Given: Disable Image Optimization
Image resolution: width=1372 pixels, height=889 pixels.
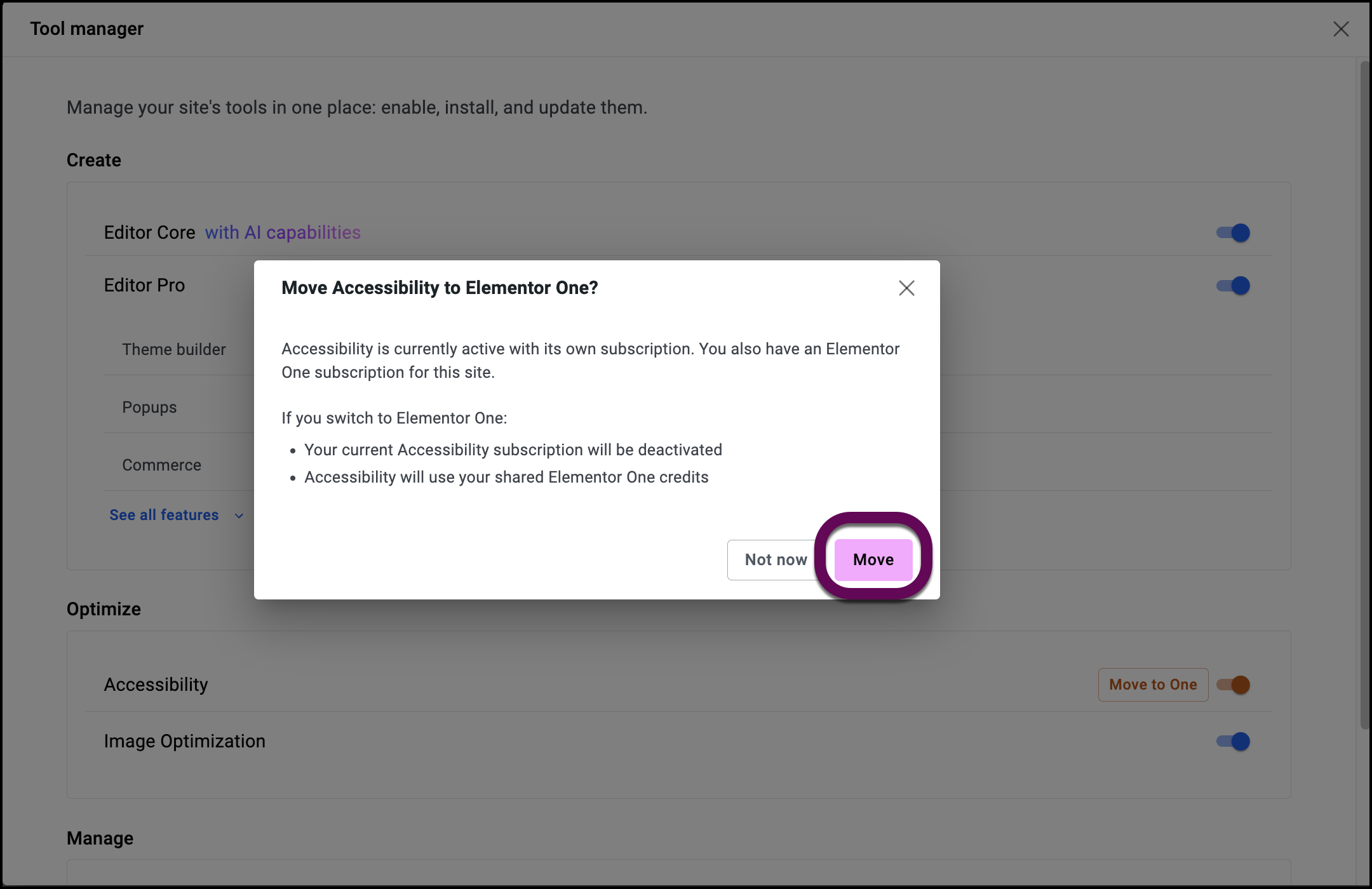Looking at the screenshot, I should [1232, 741].
